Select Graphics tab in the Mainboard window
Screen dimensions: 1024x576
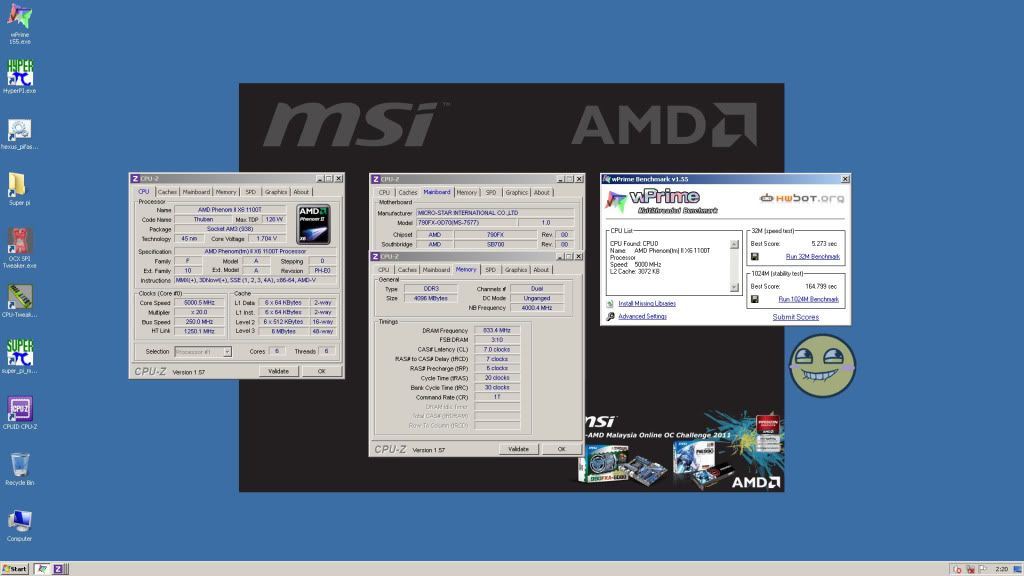(516, 192)
